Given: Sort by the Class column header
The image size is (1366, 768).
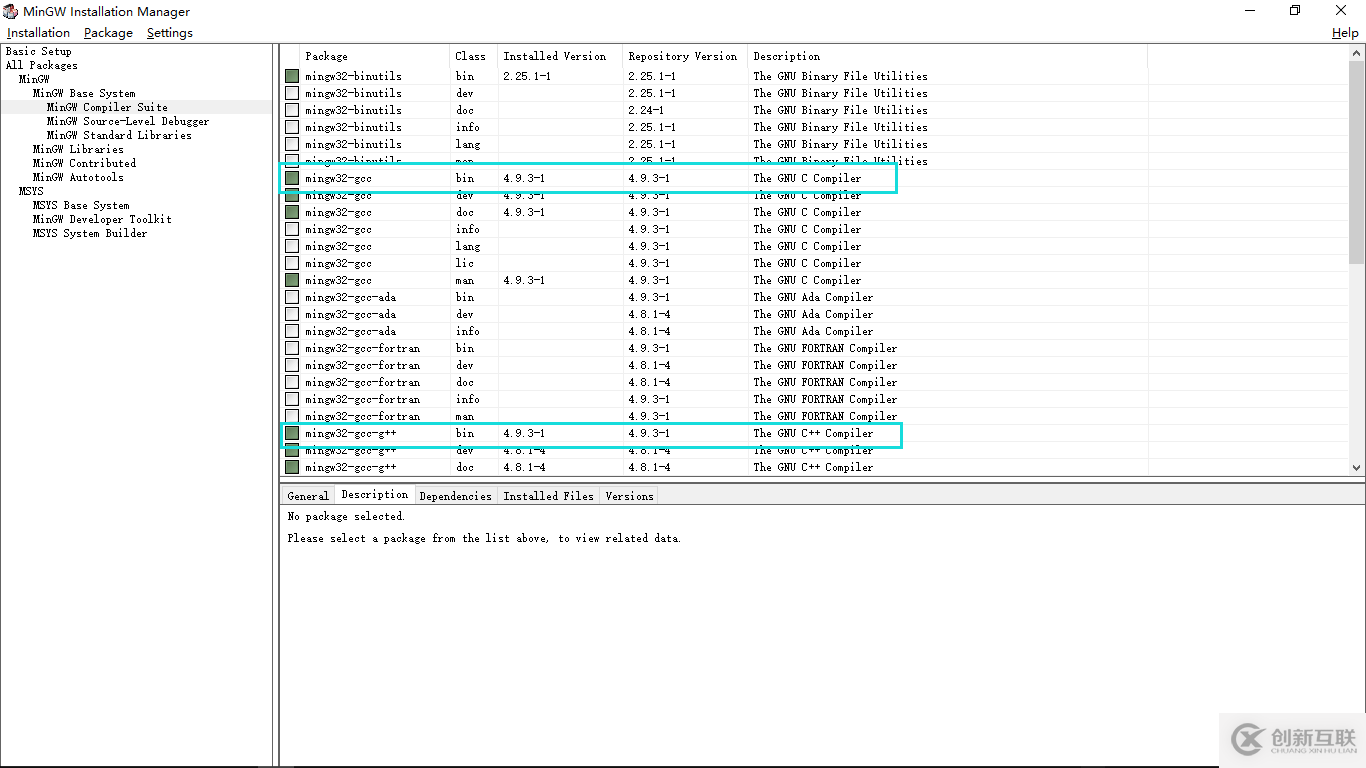Looking at the screenshot, I should coord(474,56).
